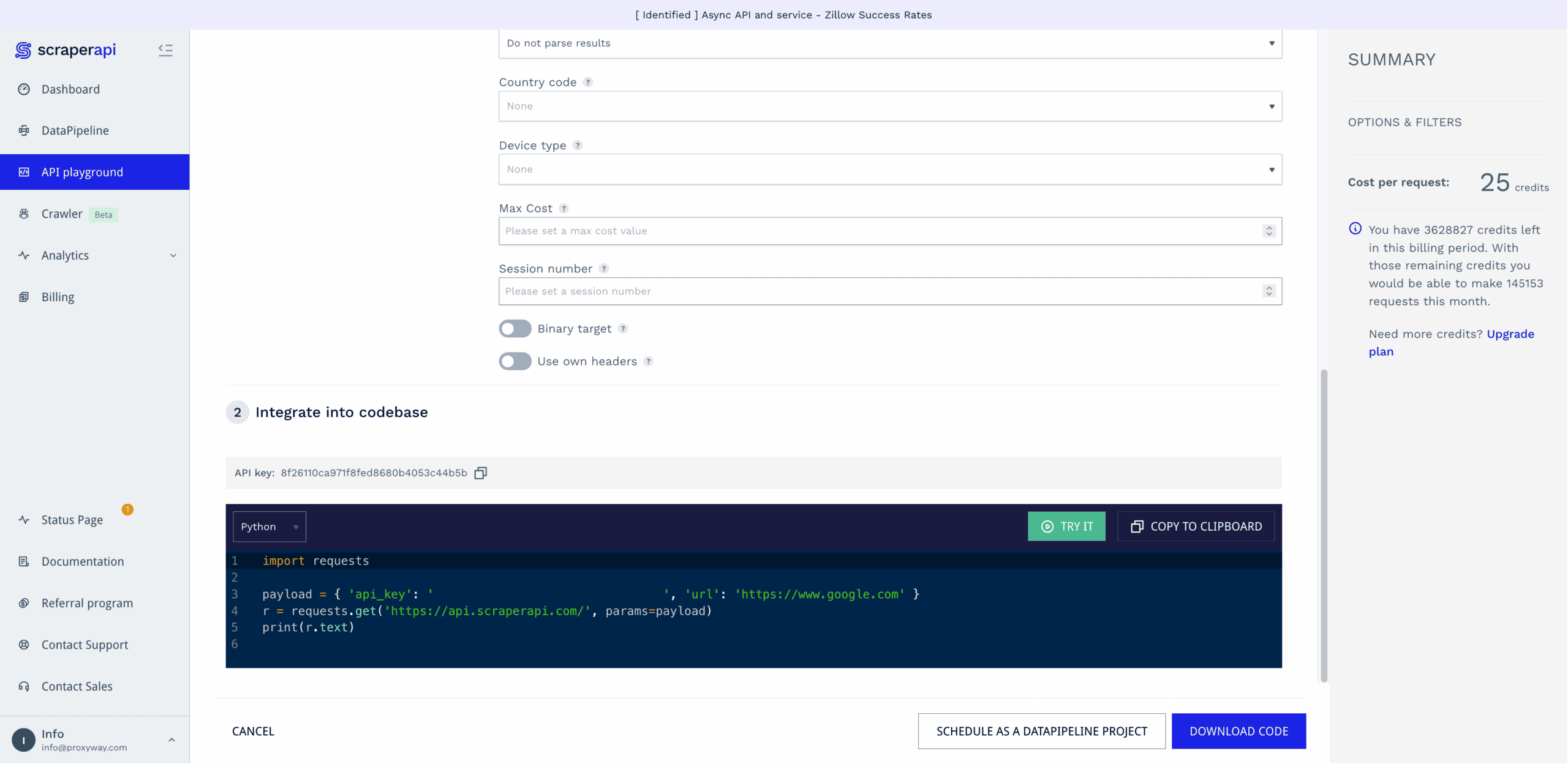The height and width of the screenshot is (764, 1568).
Task: Turn on the Use own headers switch
Action: click(x=514, y=361)
